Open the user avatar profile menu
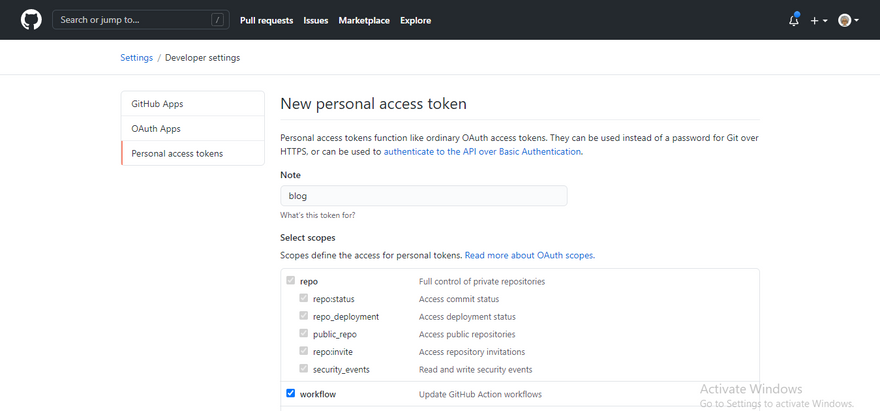The width and height of the screenshot is (880, 411). click(847, 20)
